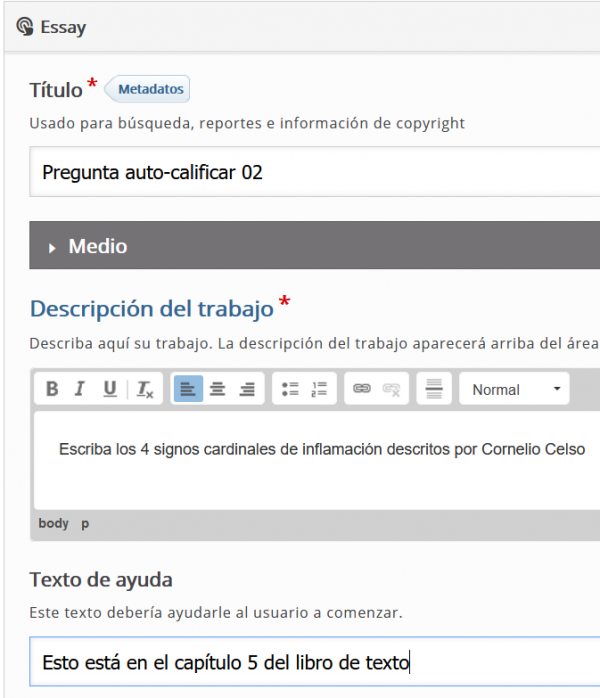
Task: Insert a numbered list
Action: point(319,389)
